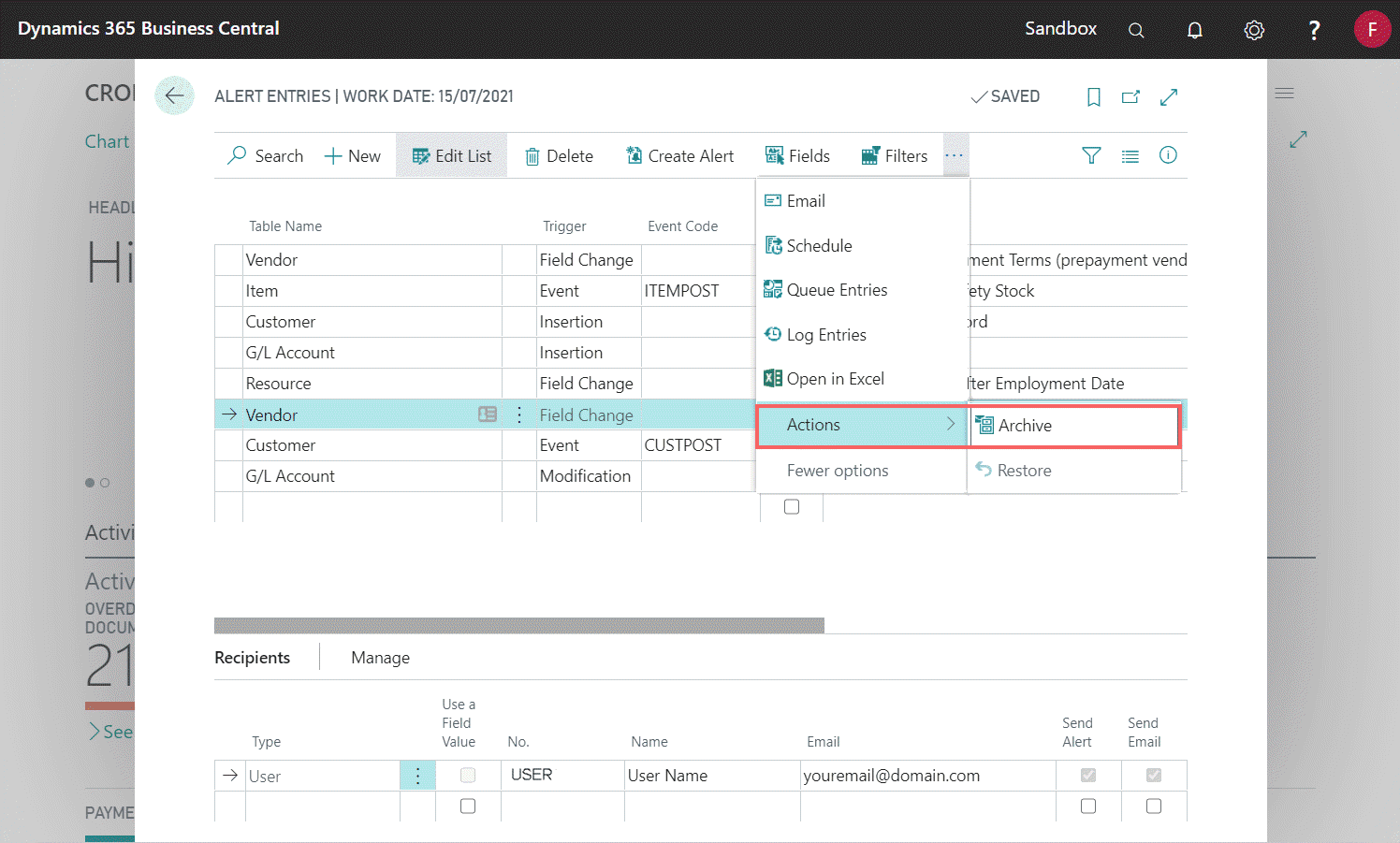The image size is (1400, 843).
Task: Open the Recipients section
Action: (253, 658)
